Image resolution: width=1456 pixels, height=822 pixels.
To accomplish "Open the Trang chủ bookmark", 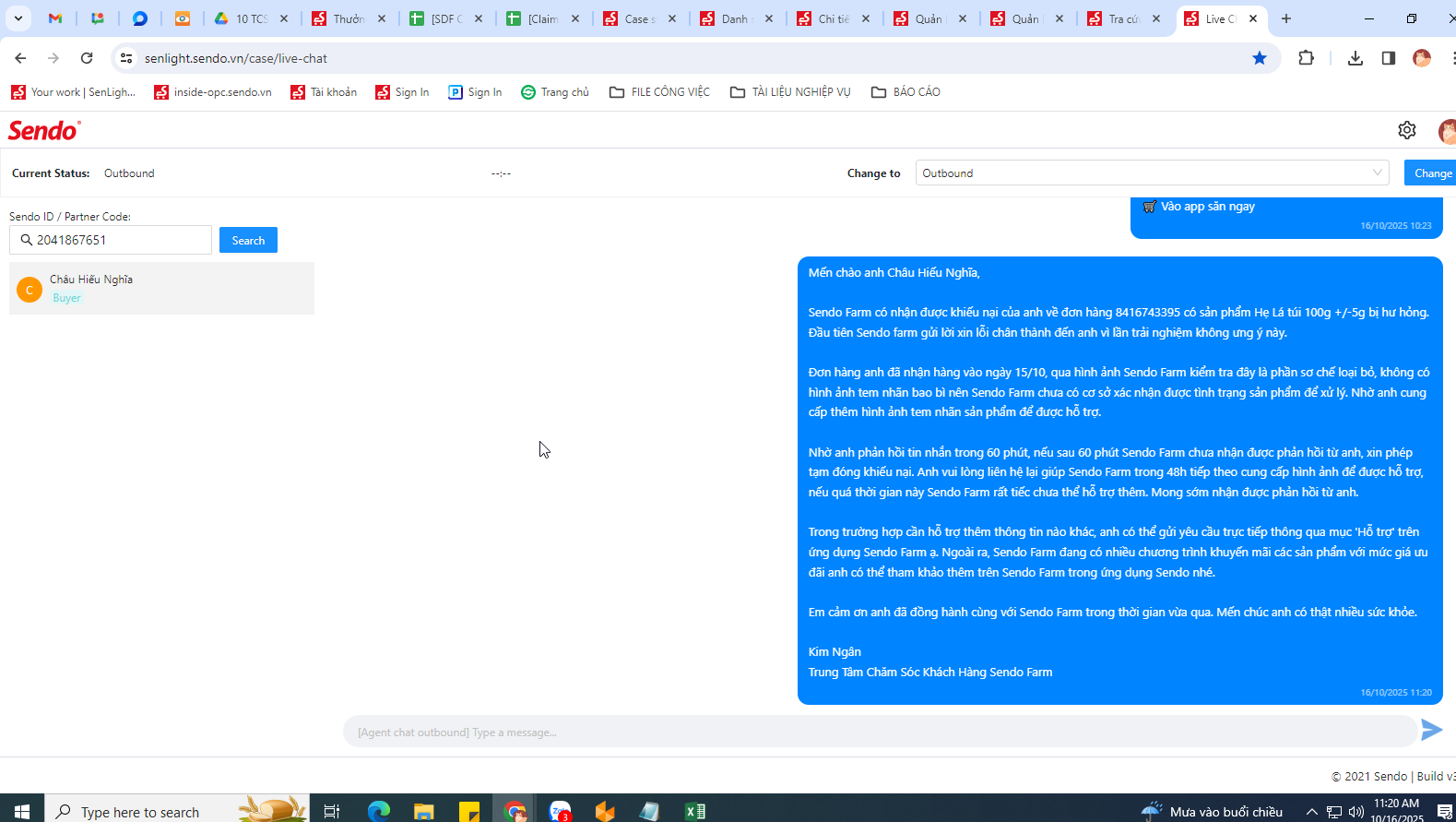I will [x=555, y=91].
